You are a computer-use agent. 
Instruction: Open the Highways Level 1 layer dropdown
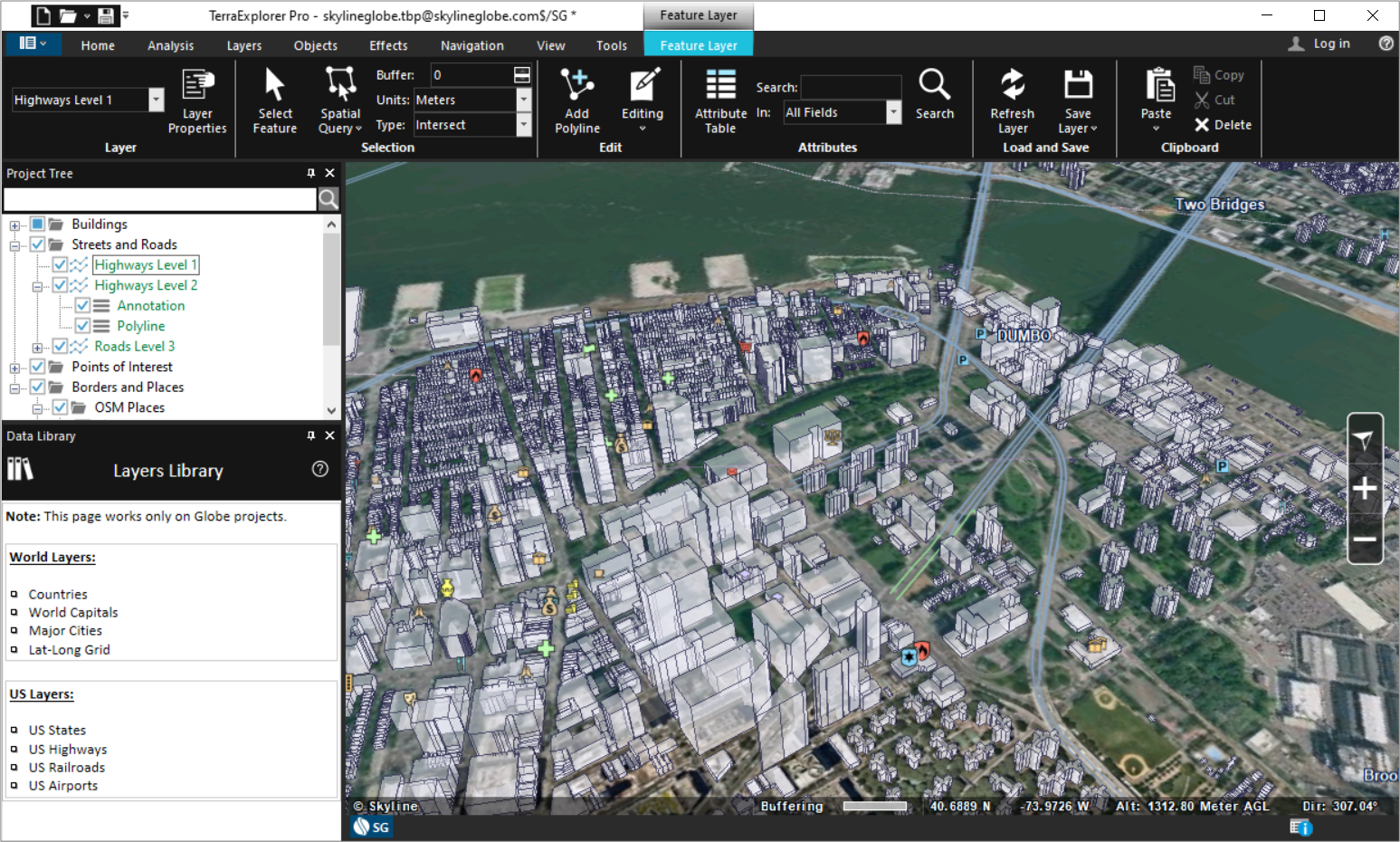tap(157, 100)
